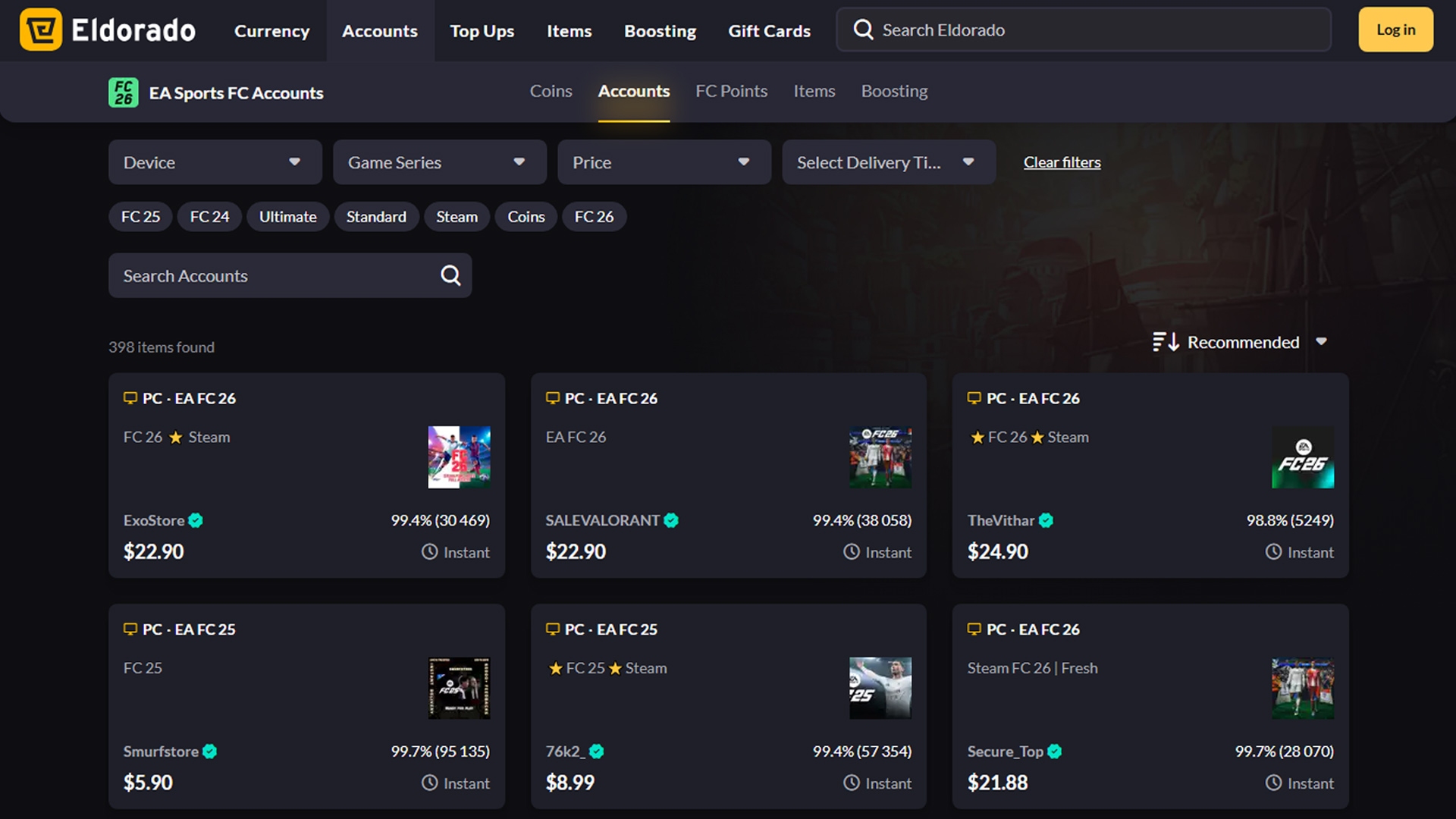Click the sort icon beside Recommended
Screen dimensions: 1456x819
tap(1165, 342)
